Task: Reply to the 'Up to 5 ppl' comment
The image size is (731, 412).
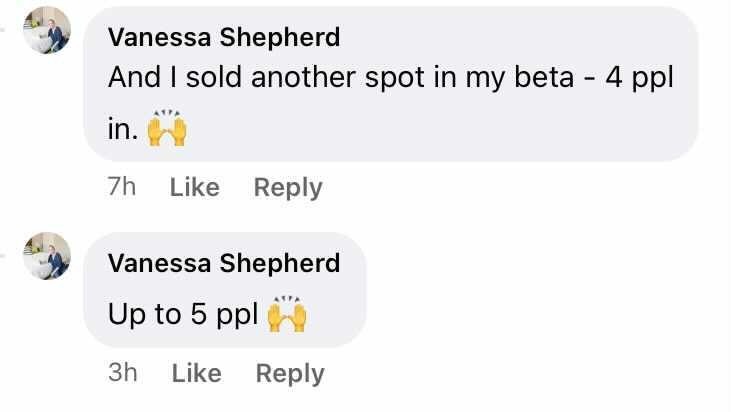Action: 290,373
